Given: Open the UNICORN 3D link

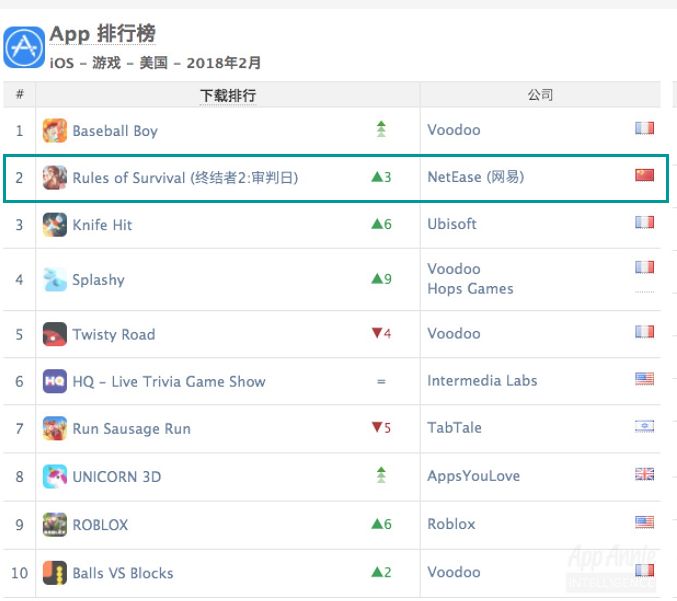Looking at the screenshot, I should [x=117, y=477].
